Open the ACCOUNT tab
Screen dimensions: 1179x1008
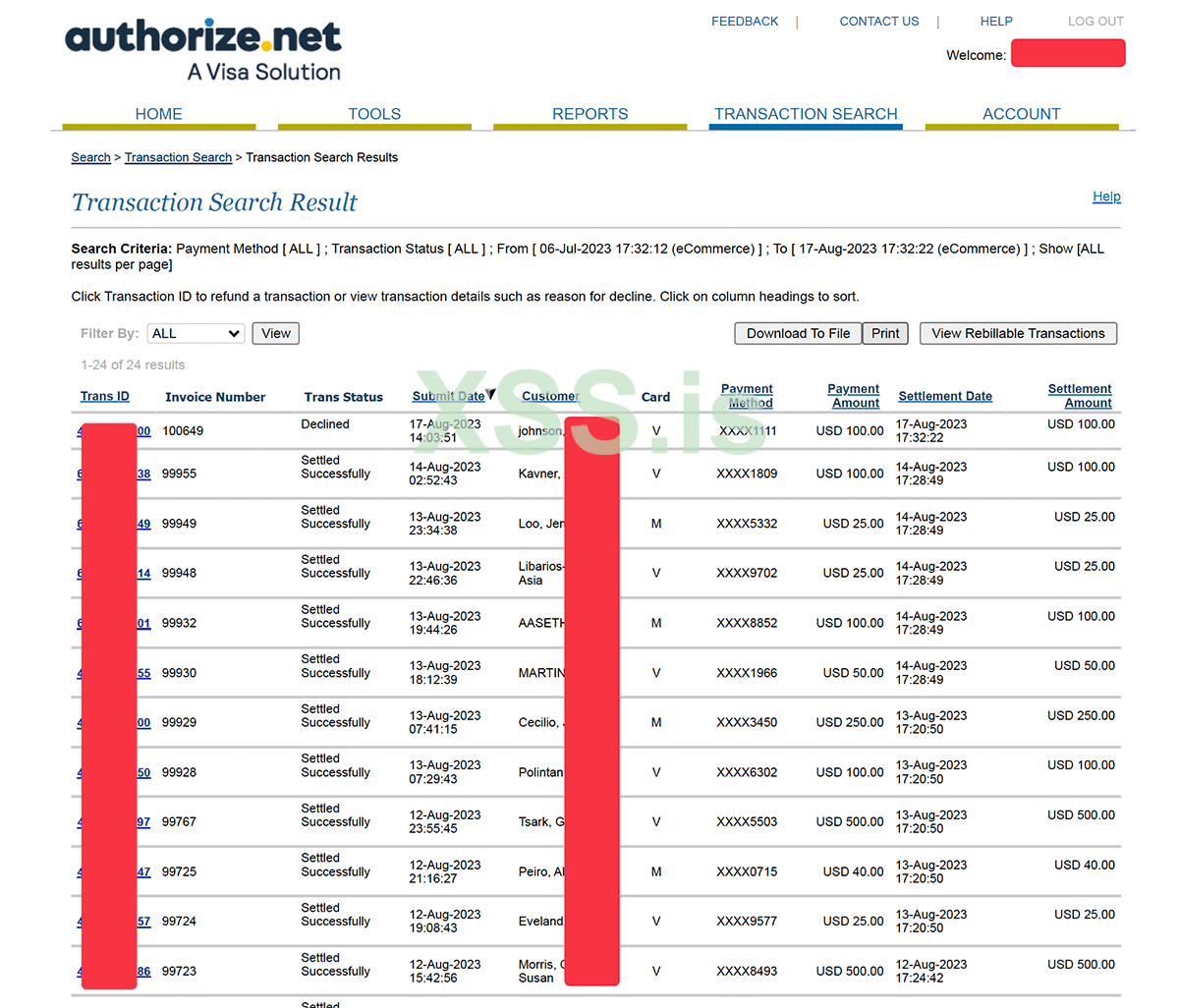click(x=1021, y=114)
